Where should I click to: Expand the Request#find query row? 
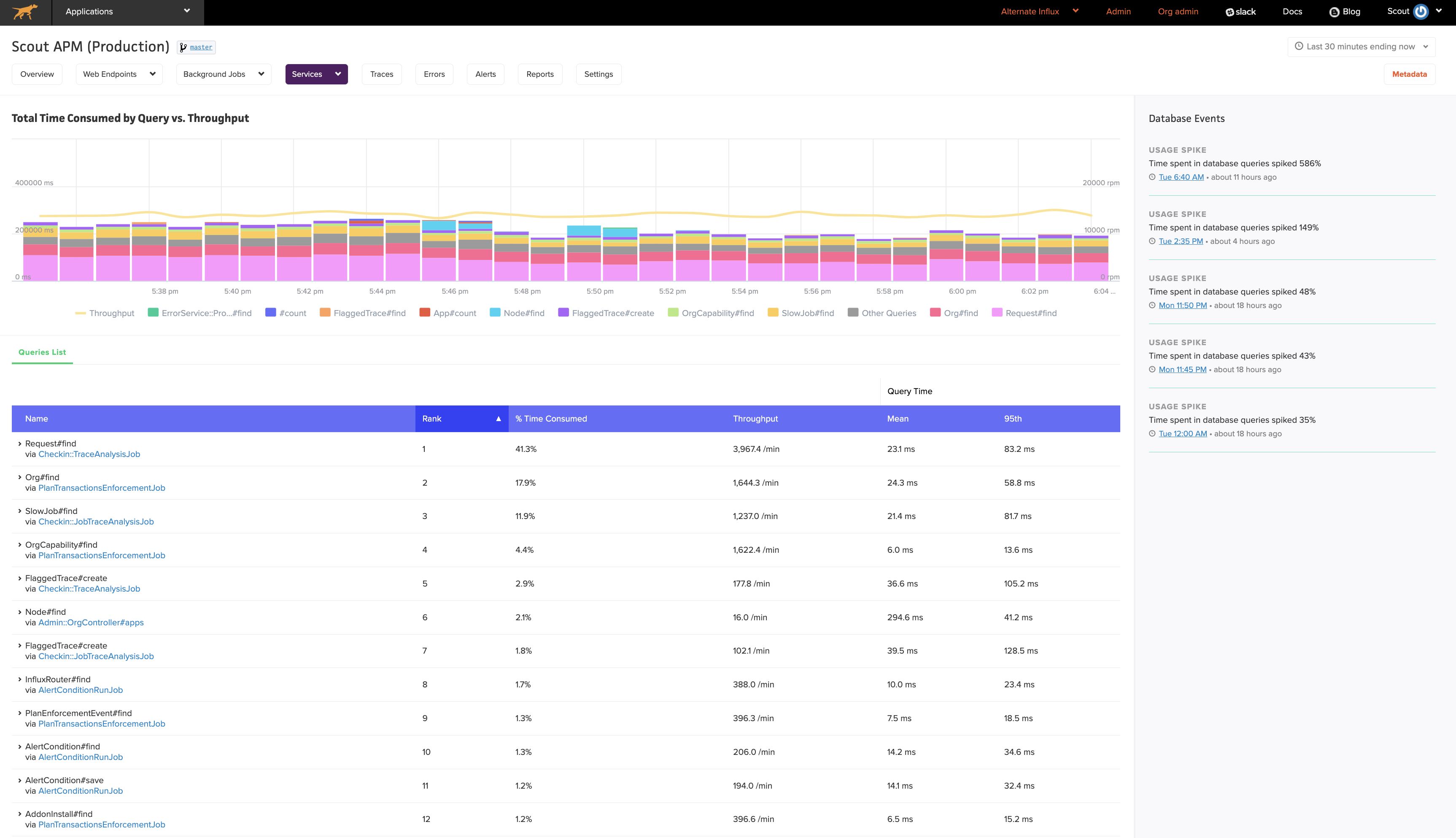19,444
